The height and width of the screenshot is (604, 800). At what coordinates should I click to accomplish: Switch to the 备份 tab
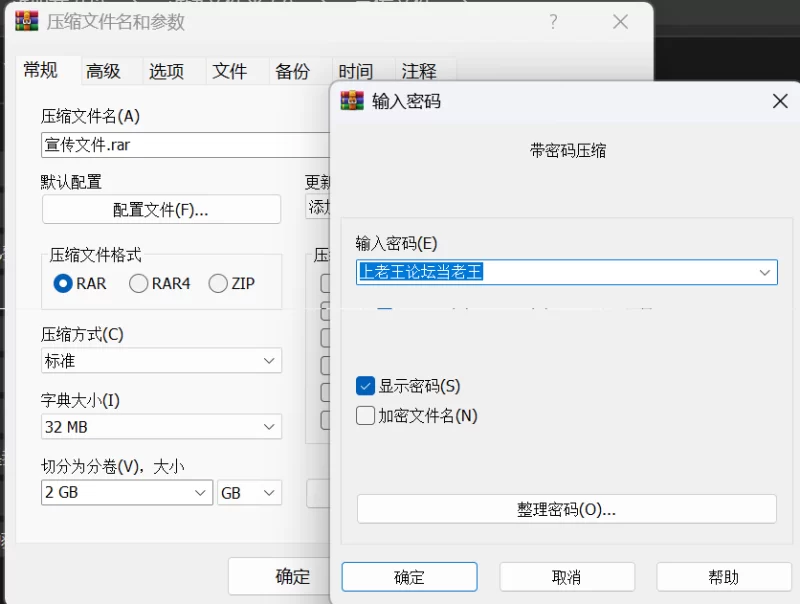click(x=292, y=71)
